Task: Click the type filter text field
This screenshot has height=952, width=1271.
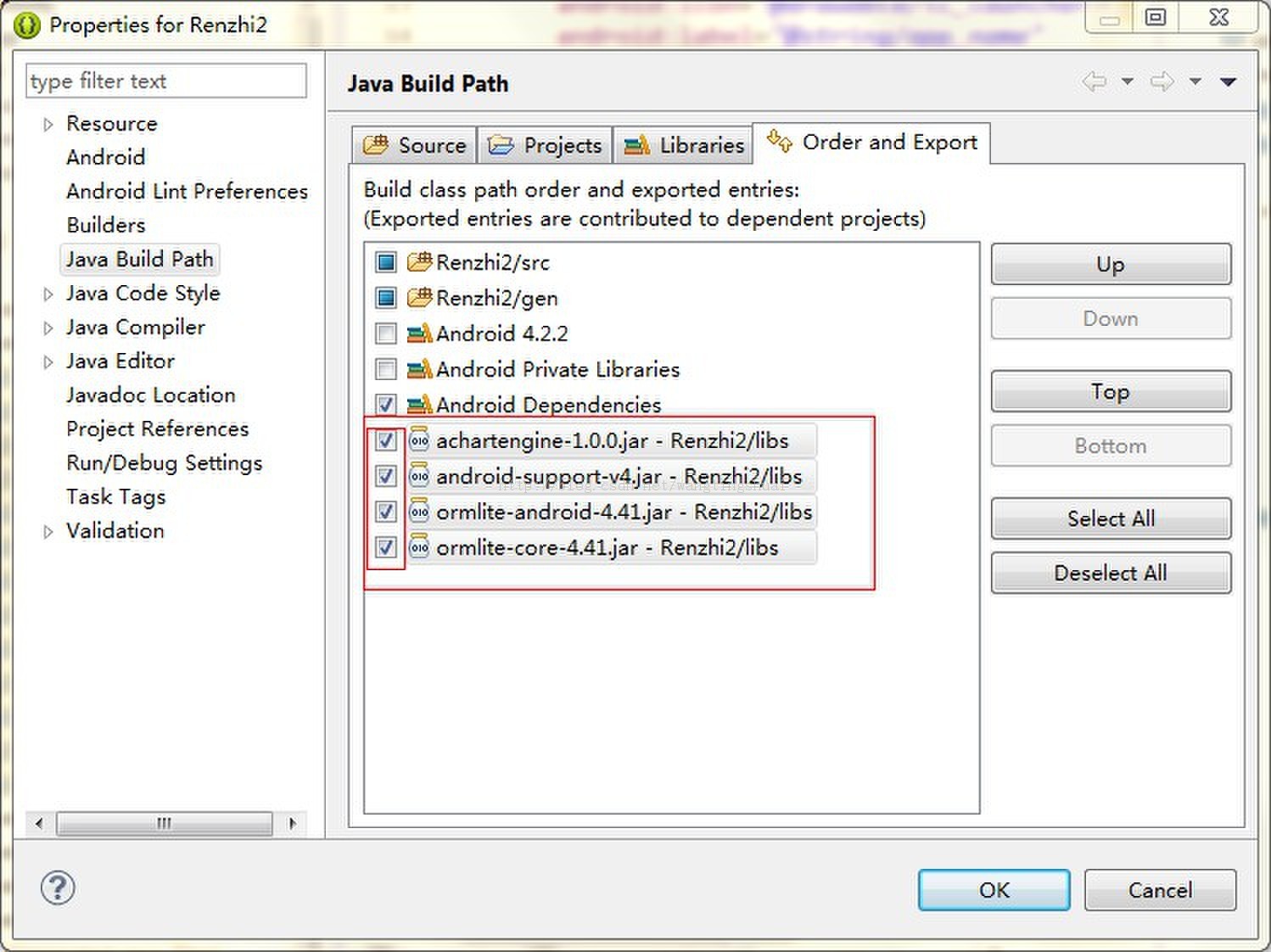Action: pos(166,81)
